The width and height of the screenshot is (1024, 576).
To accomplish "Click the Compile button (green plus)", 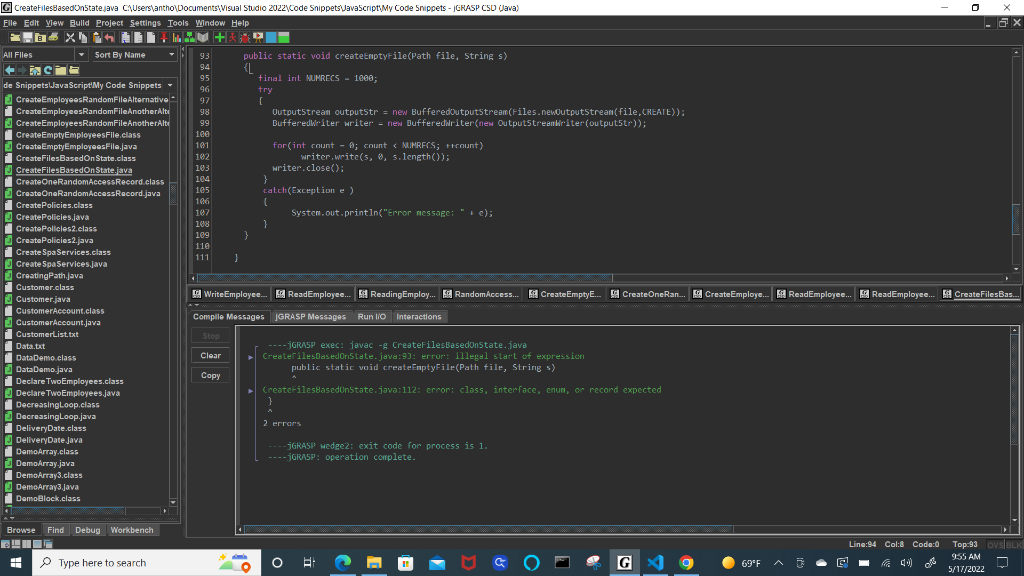I will [222, 37].
